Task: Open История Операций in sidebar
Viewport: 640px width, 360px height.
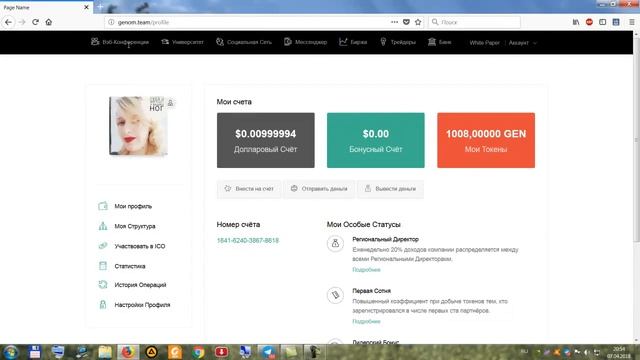Action: pyautogui.click(x=132, y=285)
